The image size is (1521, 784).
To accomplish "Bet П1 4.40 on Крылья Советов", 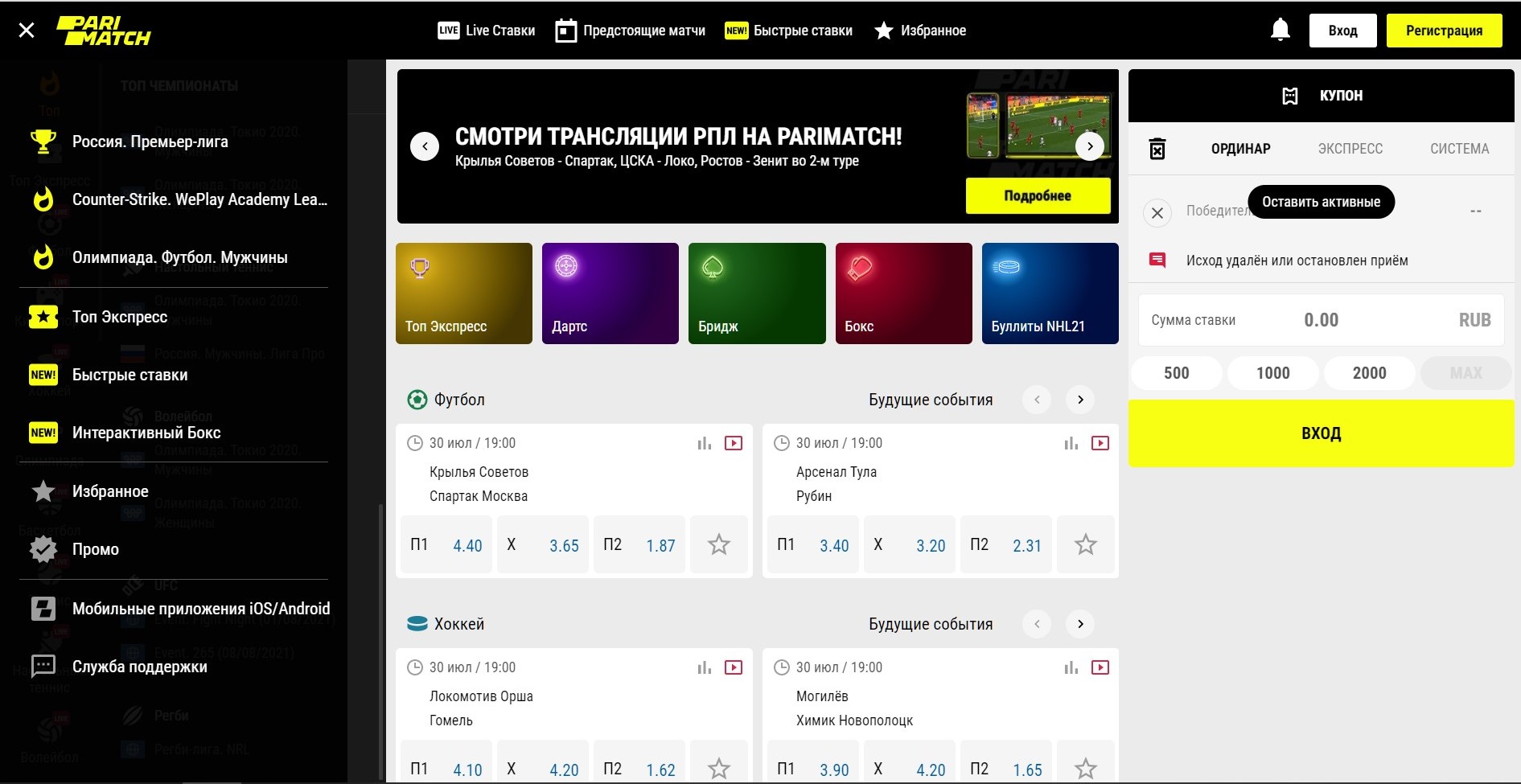I will point(446,544).
